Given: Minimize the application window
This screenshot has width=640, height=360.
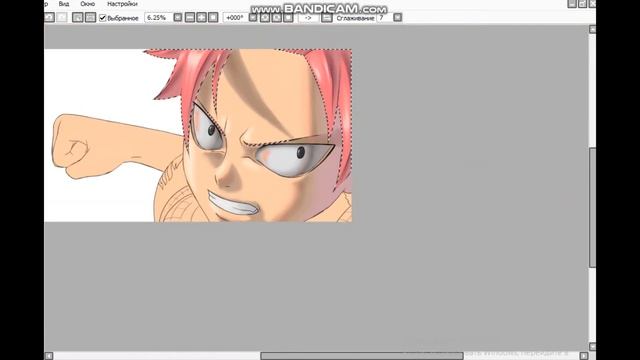Looking at the screenshot, I should pos(572,4).
